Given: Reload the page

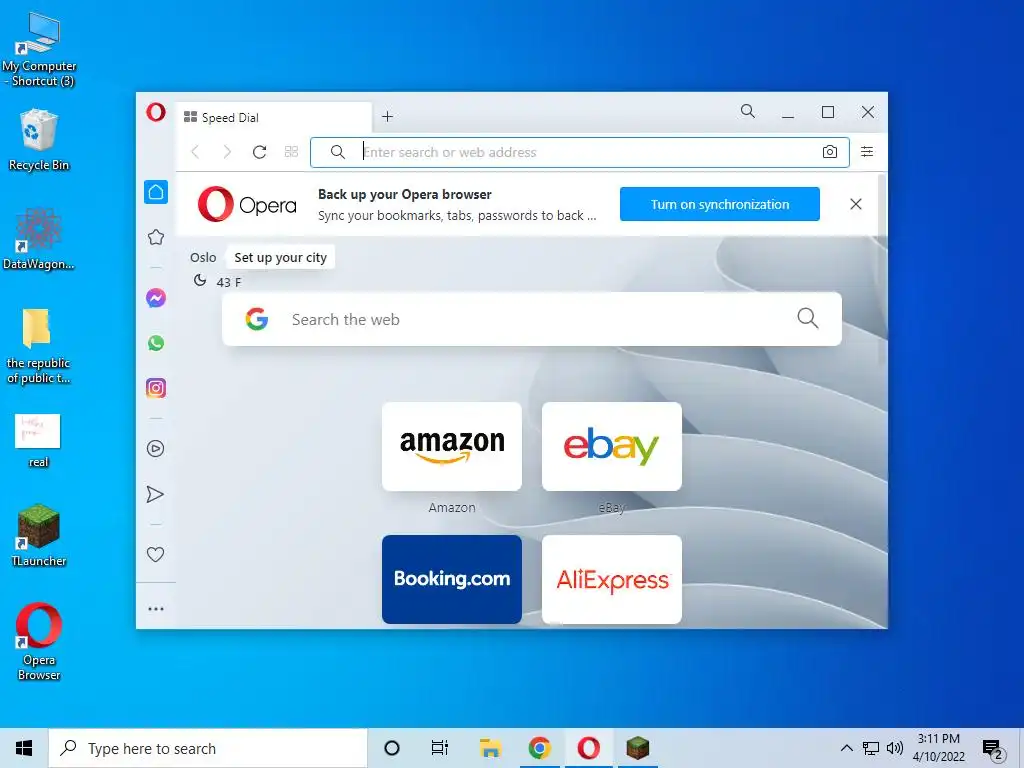Looking at the screenshot, I should (259, 152).
